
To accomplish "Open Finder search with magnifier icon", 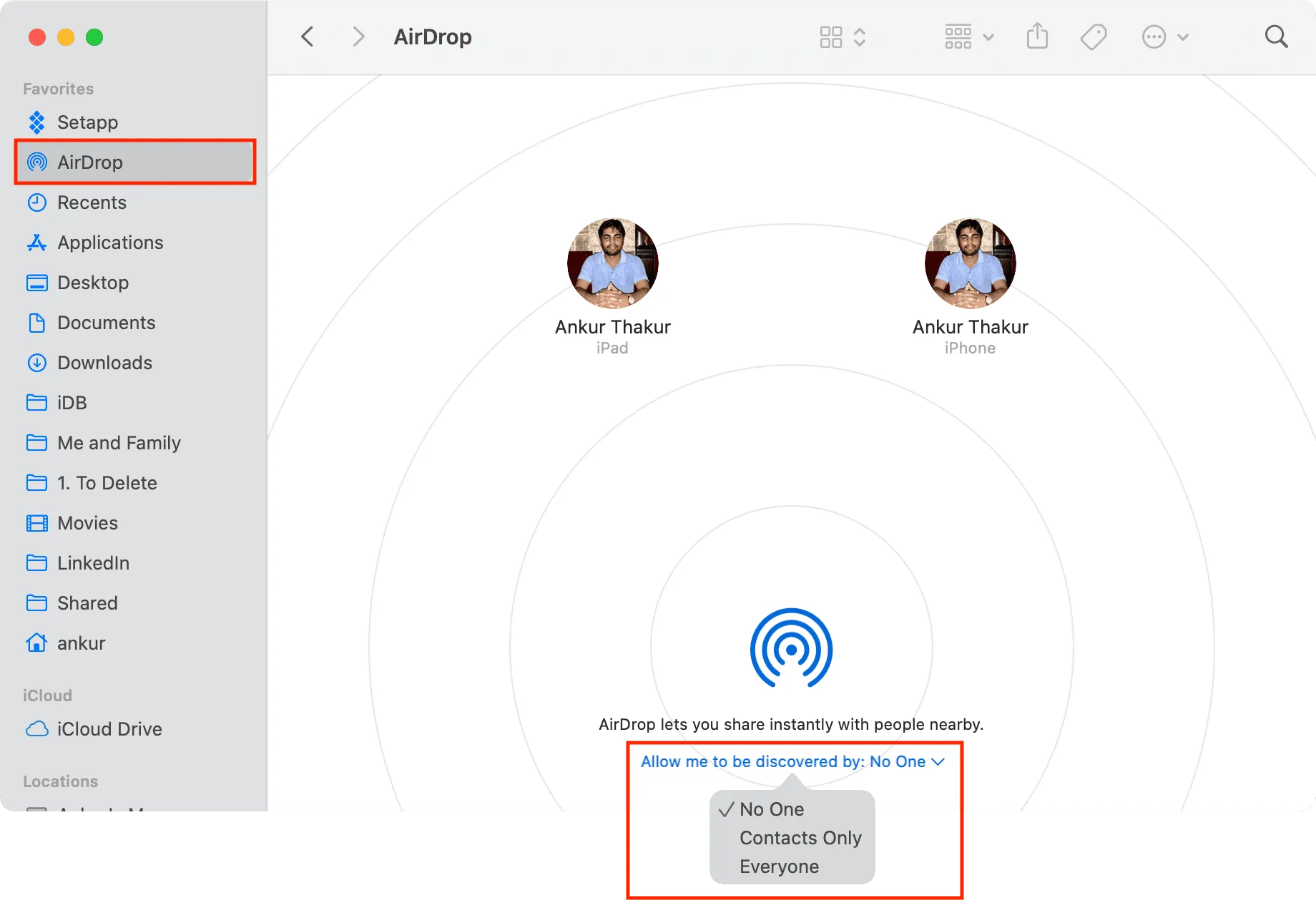I will [1276, 36].
